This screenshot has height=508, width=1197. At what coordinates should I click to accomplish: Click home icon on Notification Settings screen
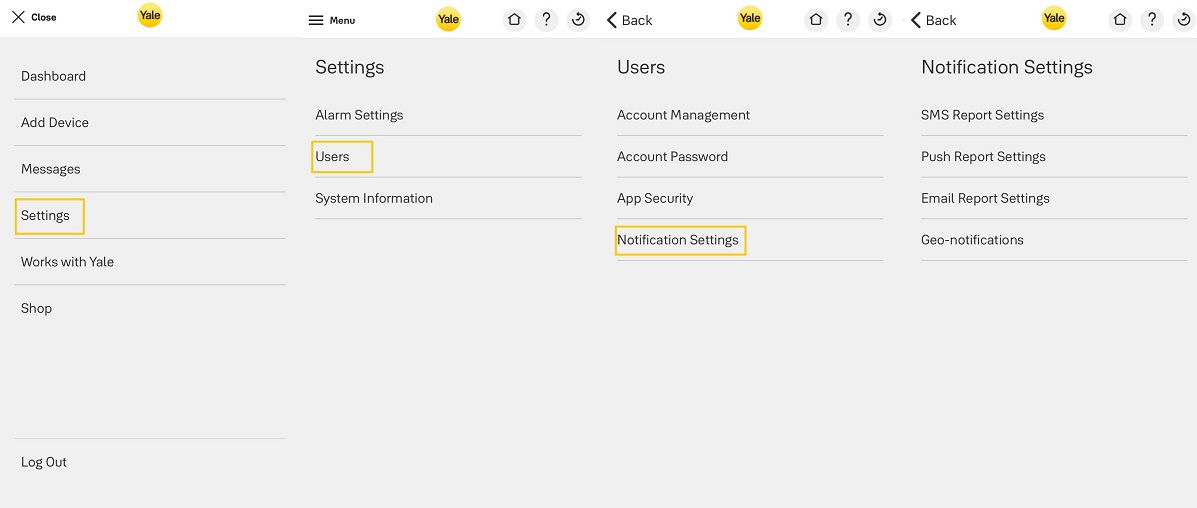[1120, 20]
